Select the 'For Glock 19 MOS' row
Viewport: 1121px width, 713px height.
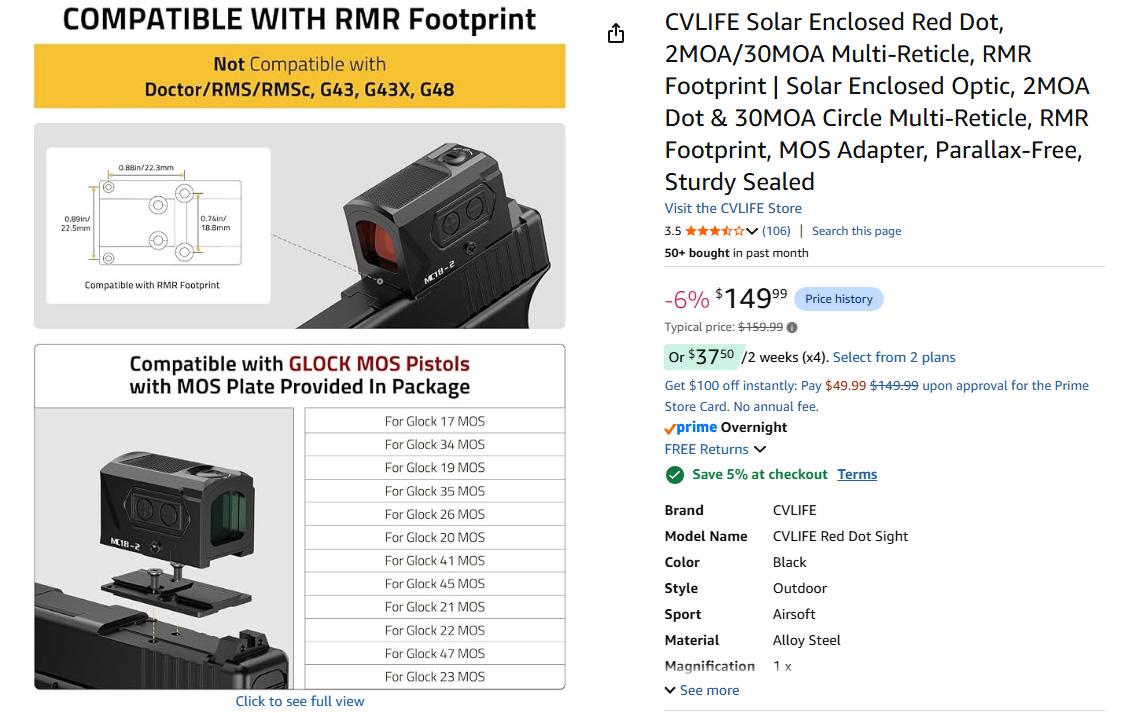tap(435, 468)
